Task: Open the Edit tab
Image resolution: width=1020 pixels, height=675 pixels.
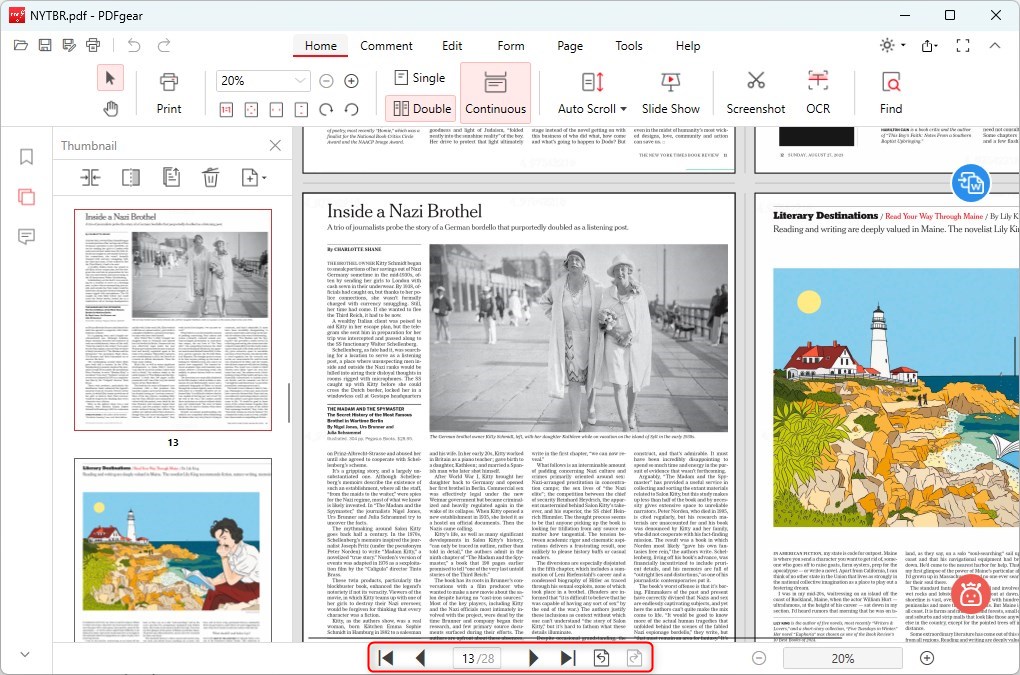Action: [452, 46]
